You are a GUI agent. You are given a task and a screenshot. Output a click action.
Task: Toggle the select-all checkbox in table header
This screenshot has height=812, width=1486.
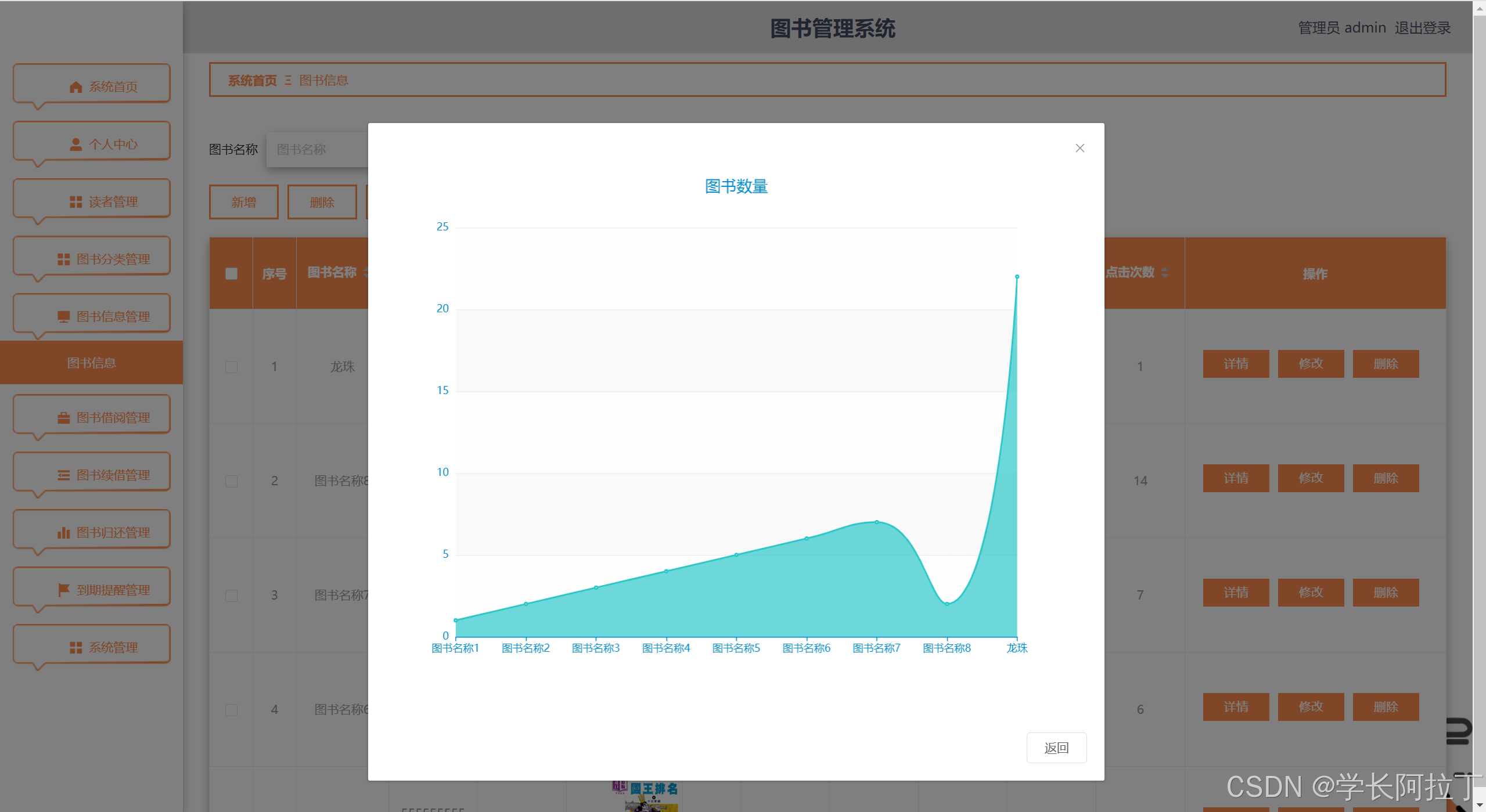point(231,273)
